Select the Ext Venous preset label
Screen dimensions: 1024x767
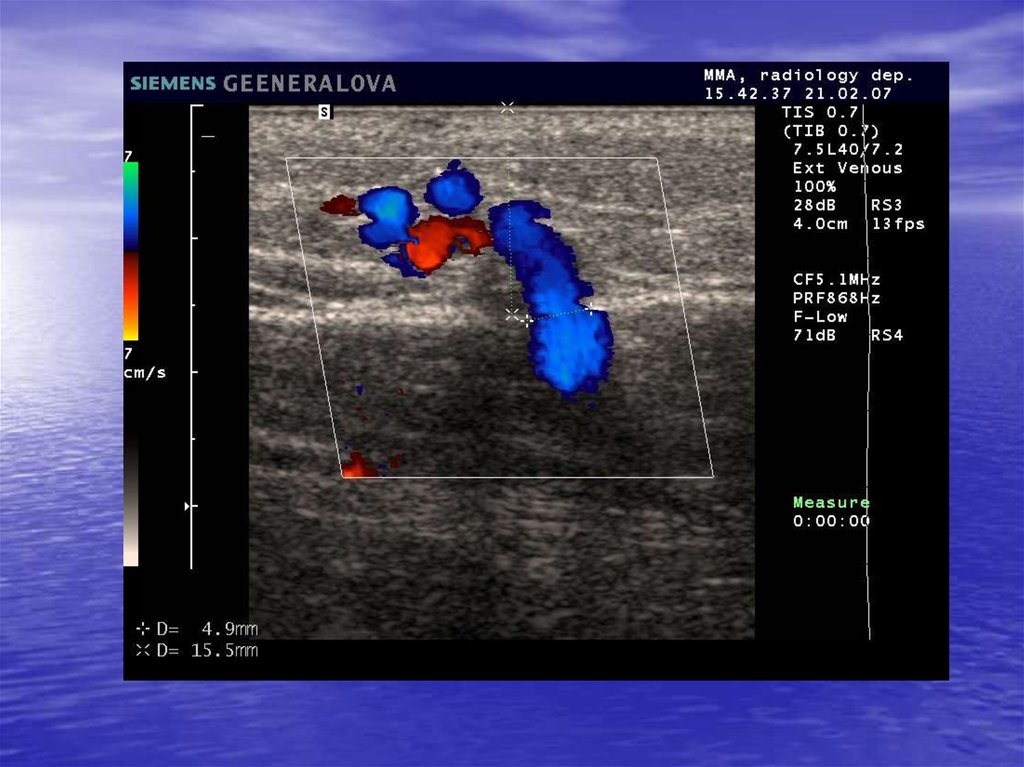tap(847, 168)
